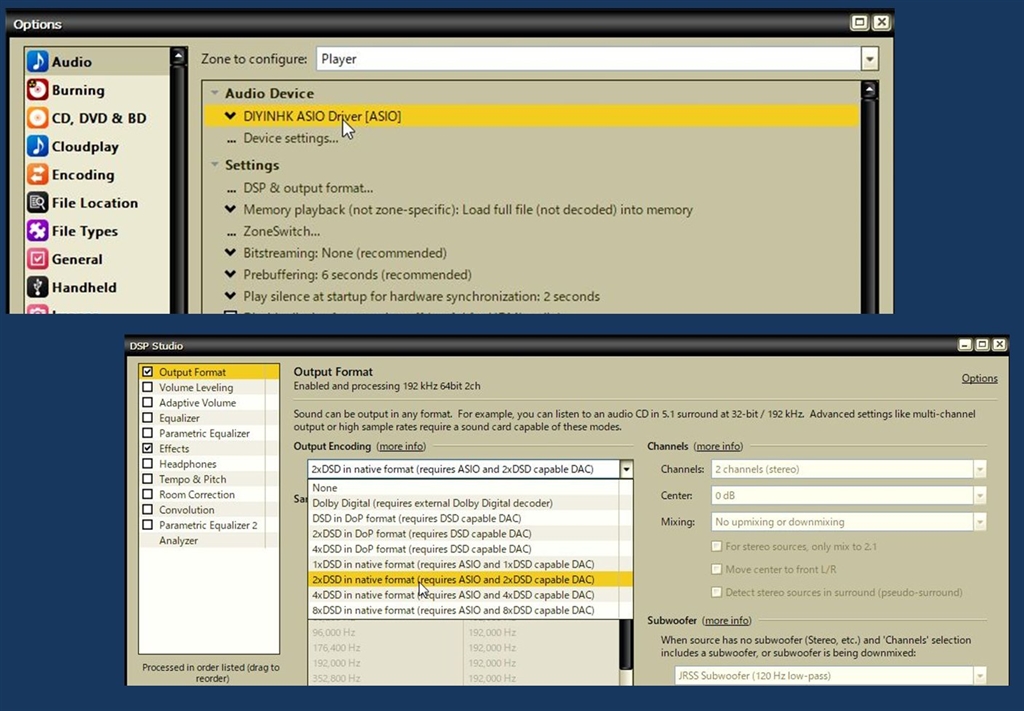1024x711 pixels.
Task: Select the General icon
Action: 37,259
